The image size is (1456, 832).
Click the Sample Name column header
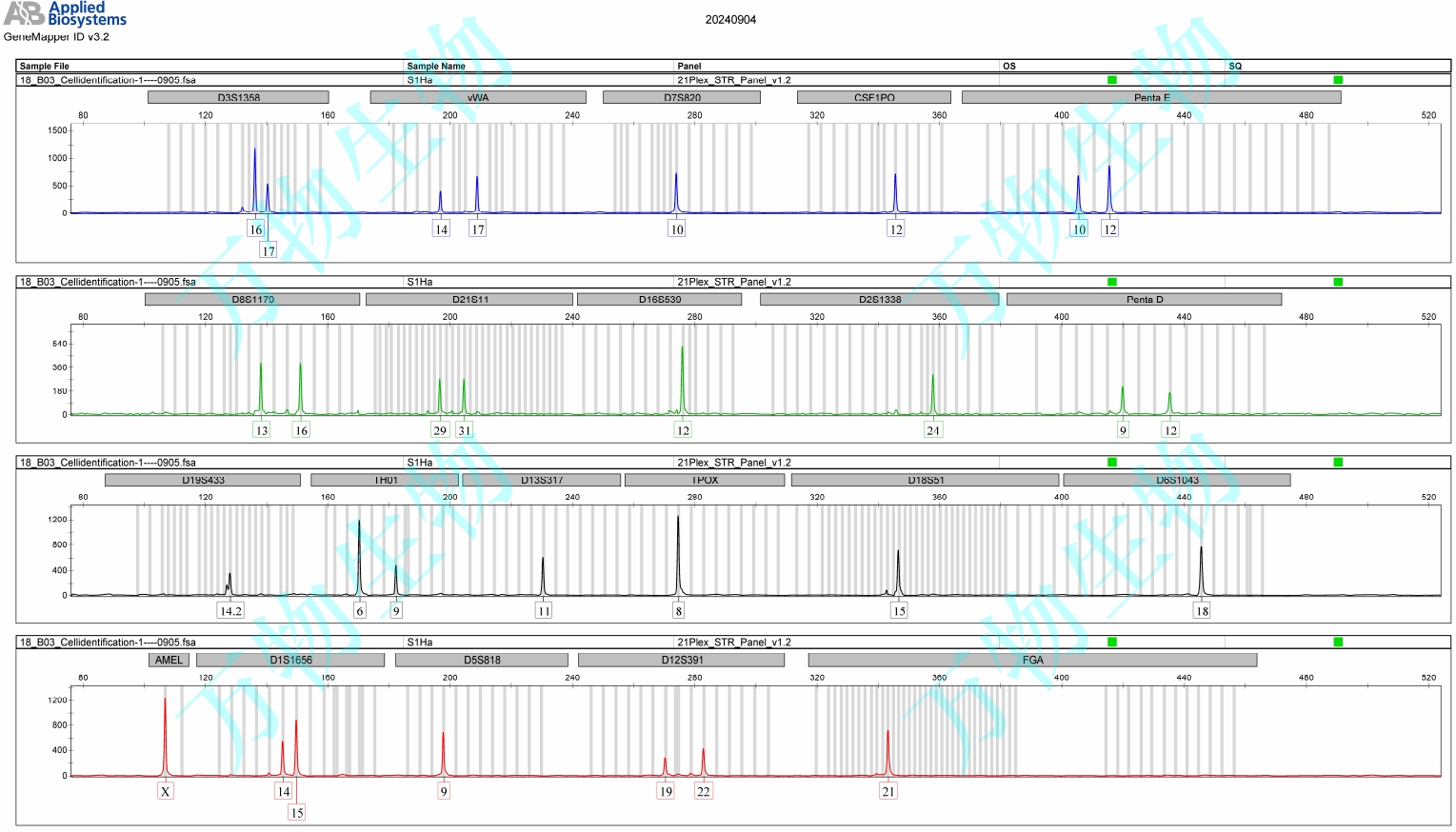pos(435,67)
